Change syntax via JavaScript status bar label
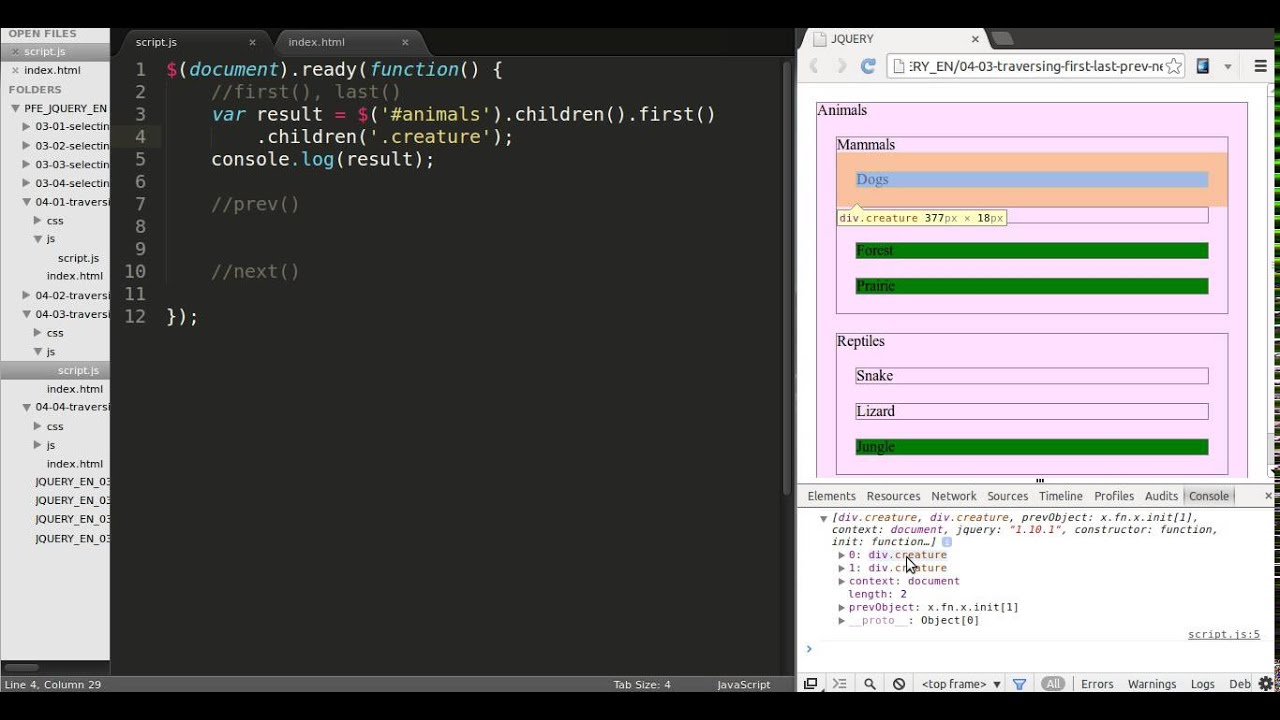Image resolution: width=1280 pixels, height=720 pixels. [743, 685]
